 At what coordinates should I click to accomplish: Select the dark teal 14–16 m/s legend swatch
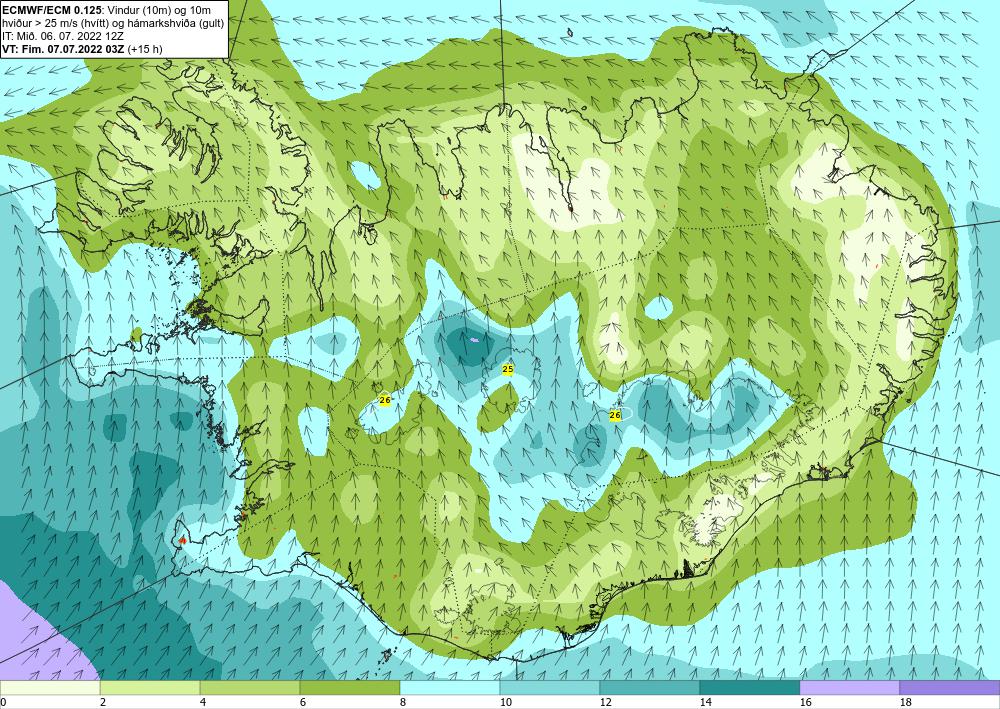(x=749, y=688)
